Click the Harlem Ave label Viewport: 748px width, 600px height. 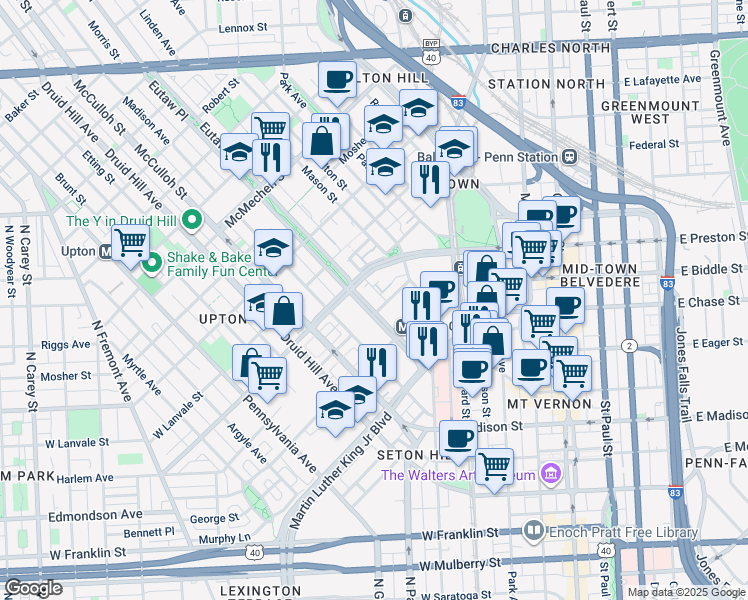coord(85,478)
